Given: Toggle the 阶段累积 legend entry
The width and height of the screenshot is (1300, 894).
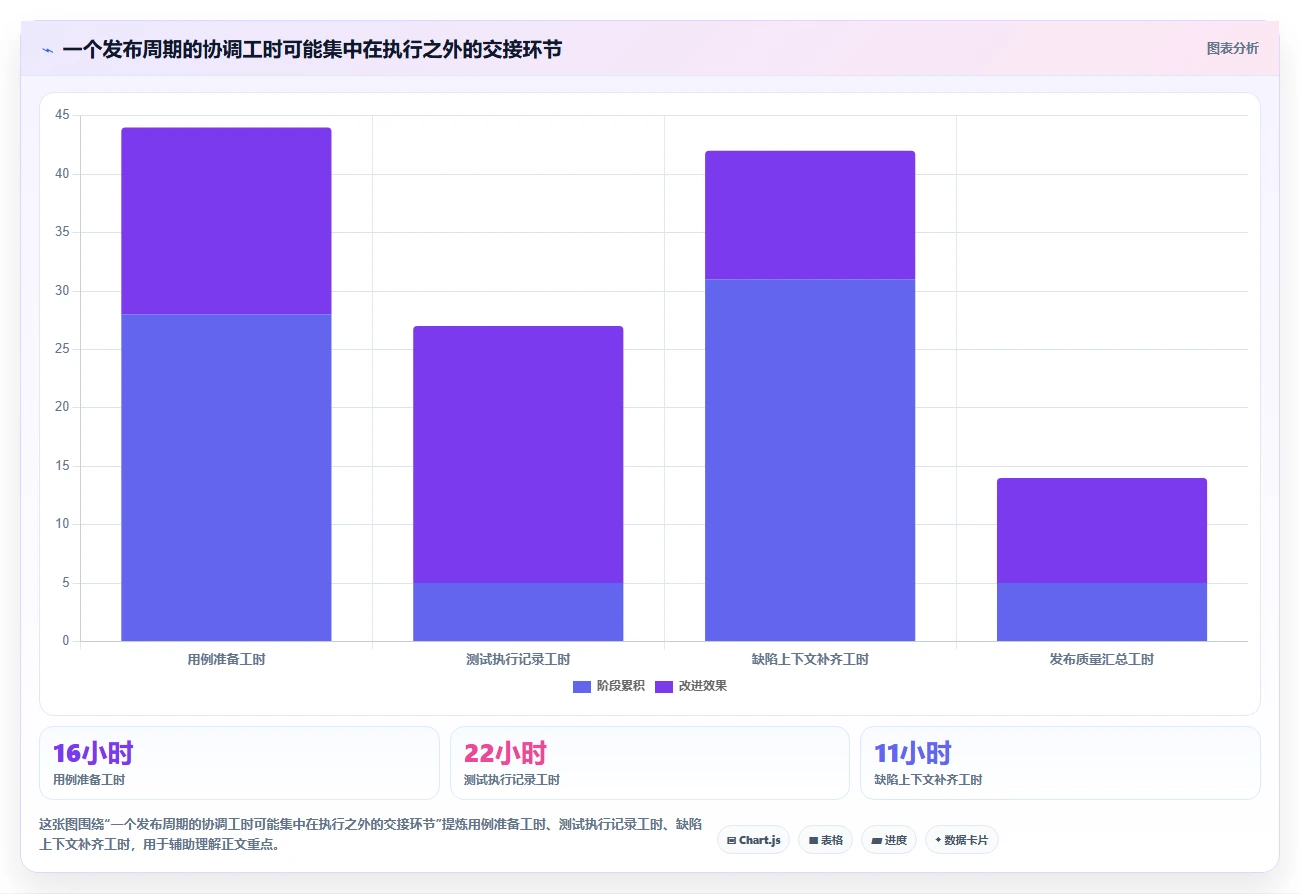Looking at the screenshot, I should coord(609,686).
